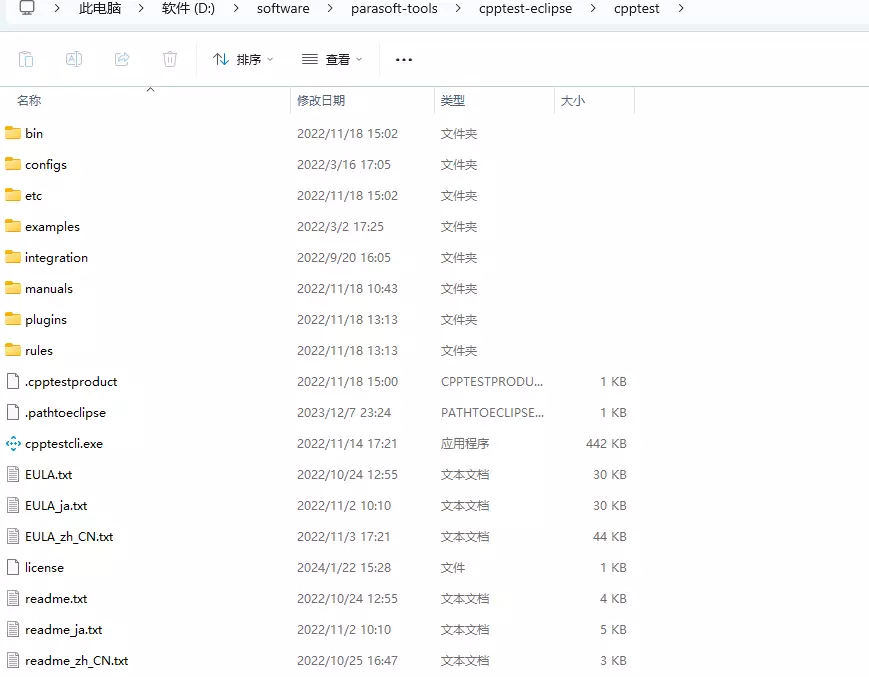This screenshot has width=869, height=677.
Task: Click the delete trash can icon
Action: pyautogui.click(x=170, y=59)
